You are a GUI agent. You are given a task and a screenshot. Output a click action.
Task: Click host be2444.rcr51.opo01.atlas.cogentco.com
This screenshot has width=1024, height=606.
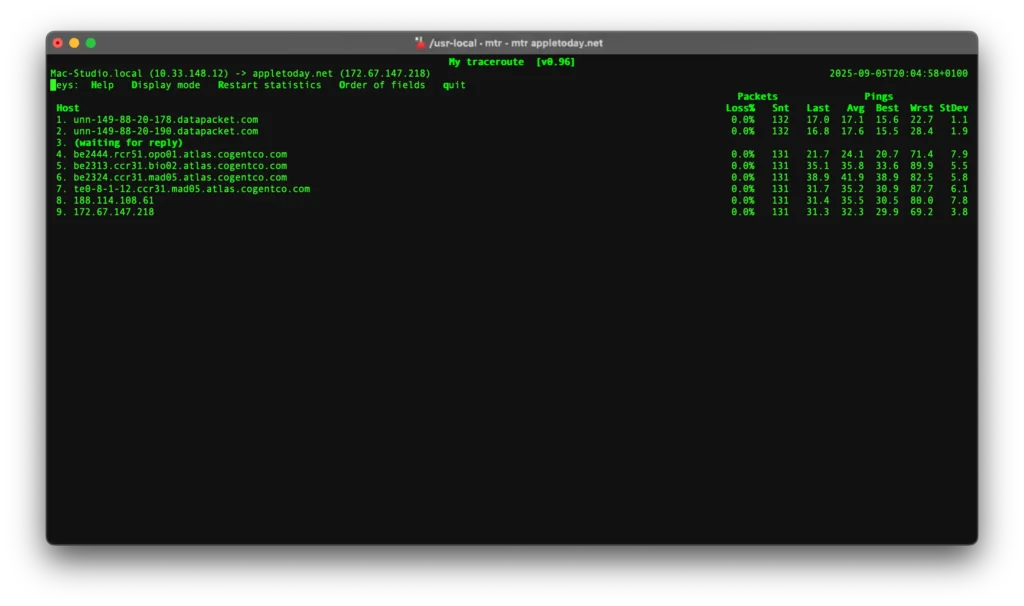(x=180, y=154)
